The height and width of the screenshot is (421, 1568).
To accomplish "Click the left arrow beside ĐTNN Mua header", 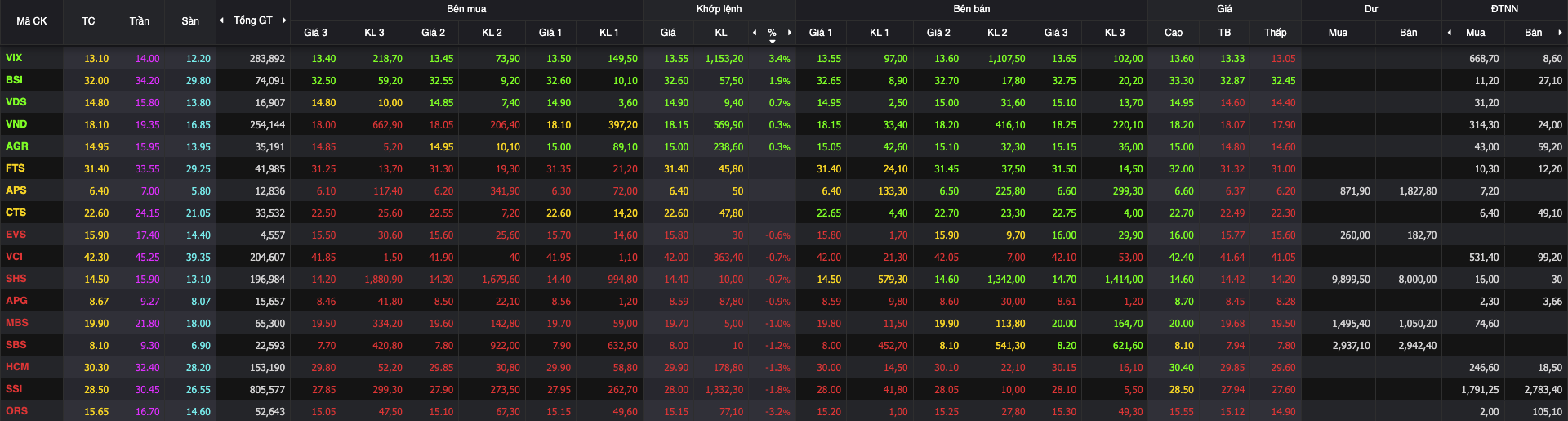I will pyautogui.click(x=1450, y=33).
